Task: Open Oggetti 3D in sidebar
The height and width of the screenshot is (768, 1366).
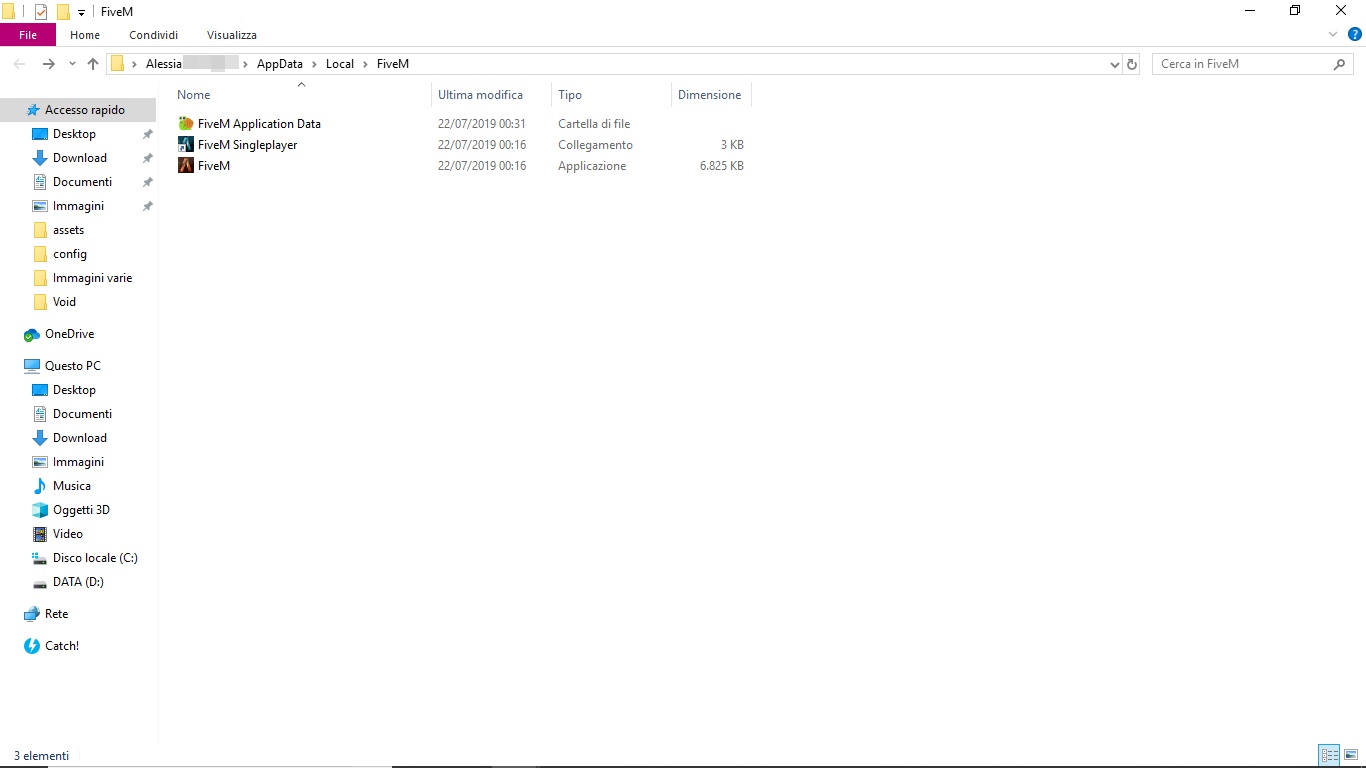Action: tap(81, 510)
